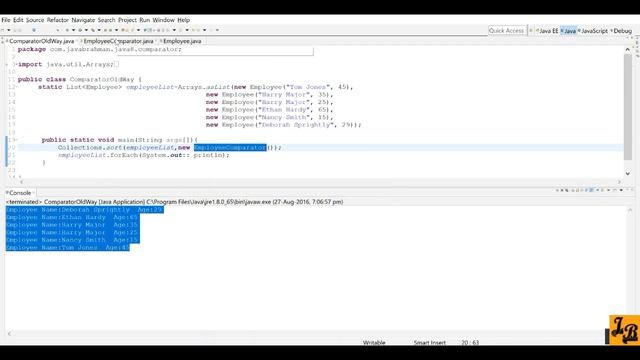
Task: Click the Harry Major, 25 employee line
Action: coord(269,102)
